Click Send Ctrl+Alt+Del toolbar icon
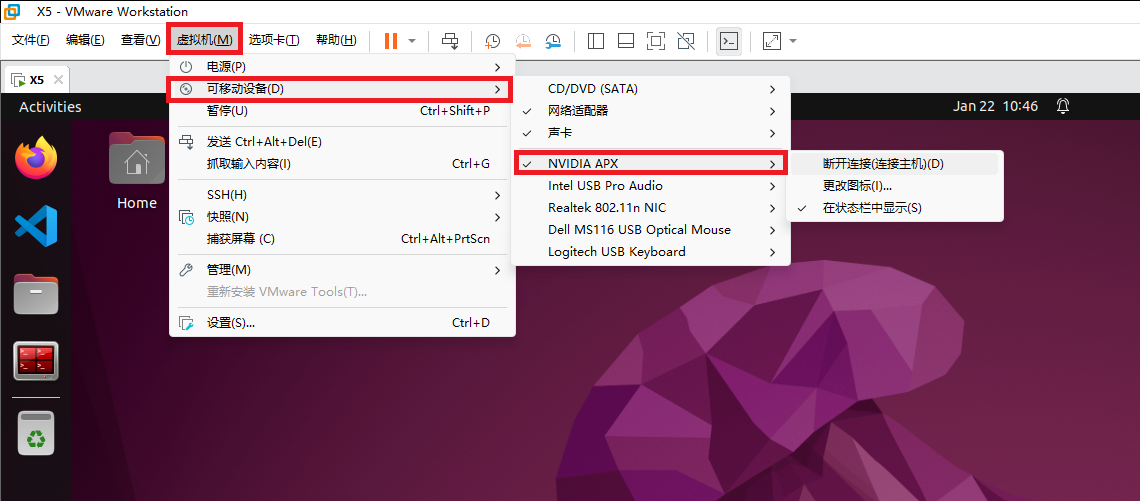The height and width of the screenshot is (501, 1140). pyautogui.click(x=450, y=41)
